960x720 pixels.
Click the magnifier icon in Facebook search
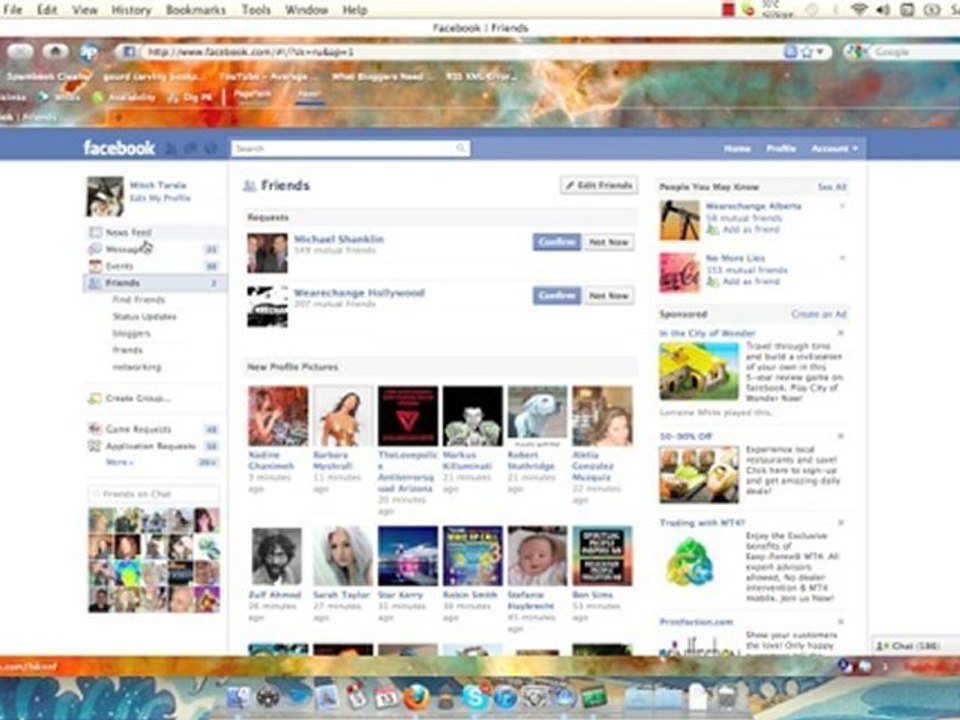[x=460, y=148]
